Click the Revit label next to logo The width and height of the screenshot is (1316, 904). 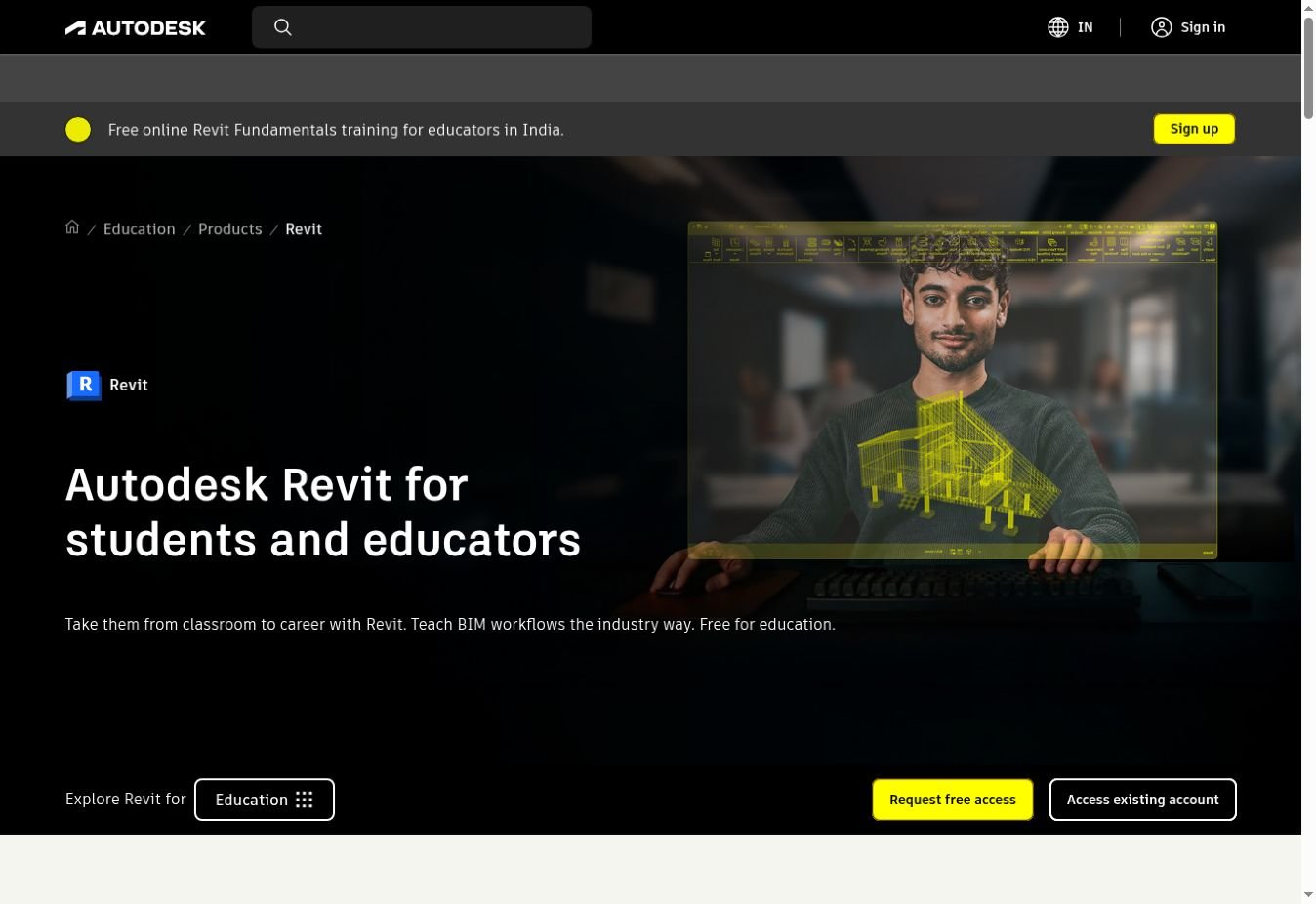(x=129, y=385)
